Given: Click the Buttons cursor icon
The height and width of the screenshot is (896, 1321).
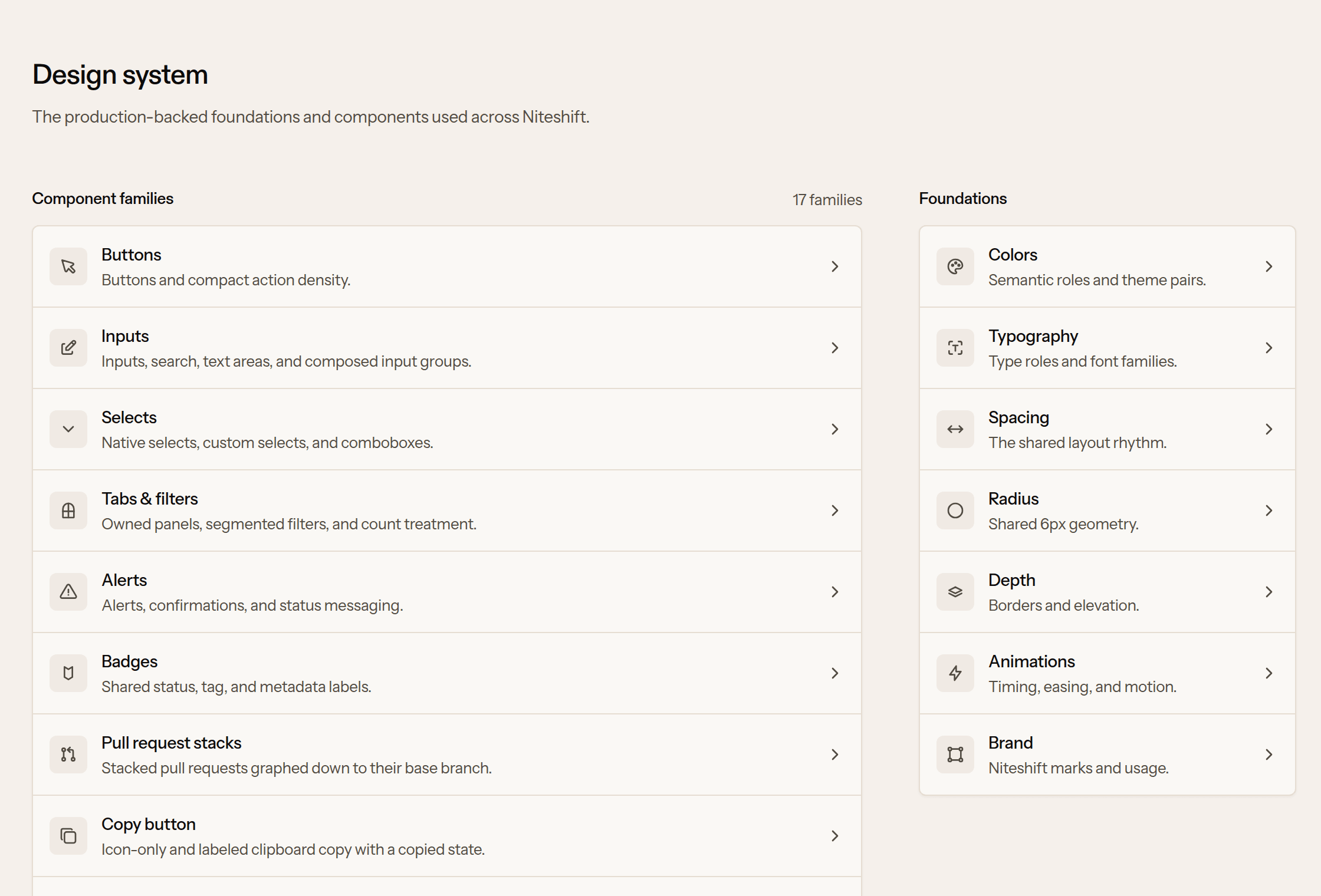Looking at the screenshot, I should [68, 266].
